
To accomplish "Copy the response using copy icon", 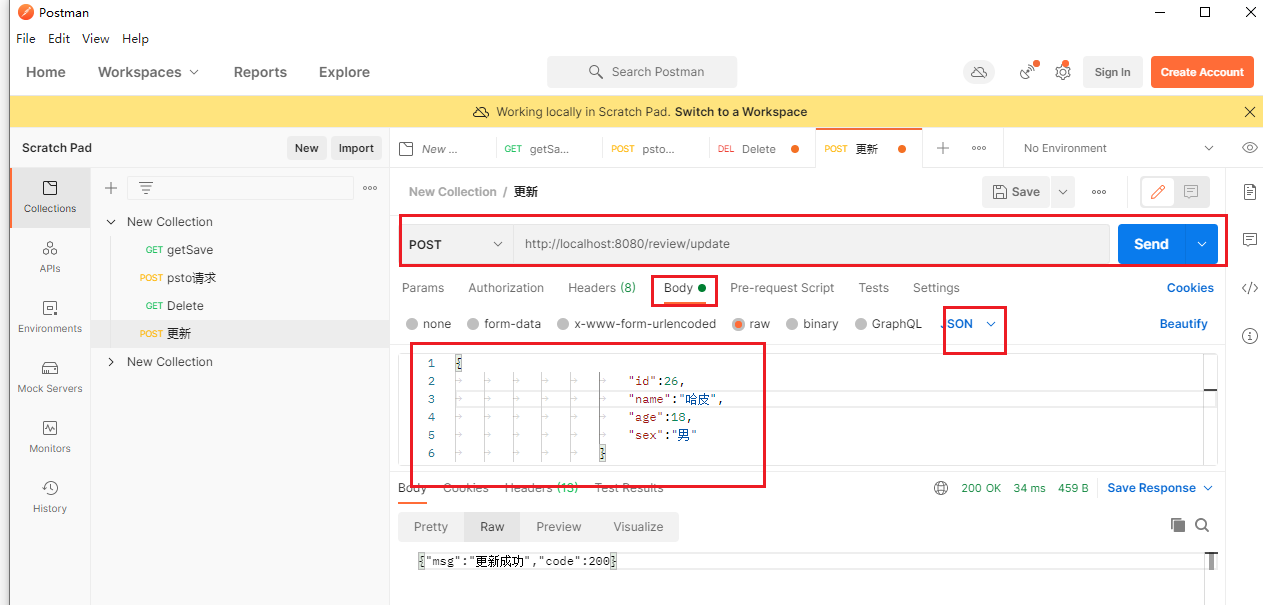I will point(1178,525).
